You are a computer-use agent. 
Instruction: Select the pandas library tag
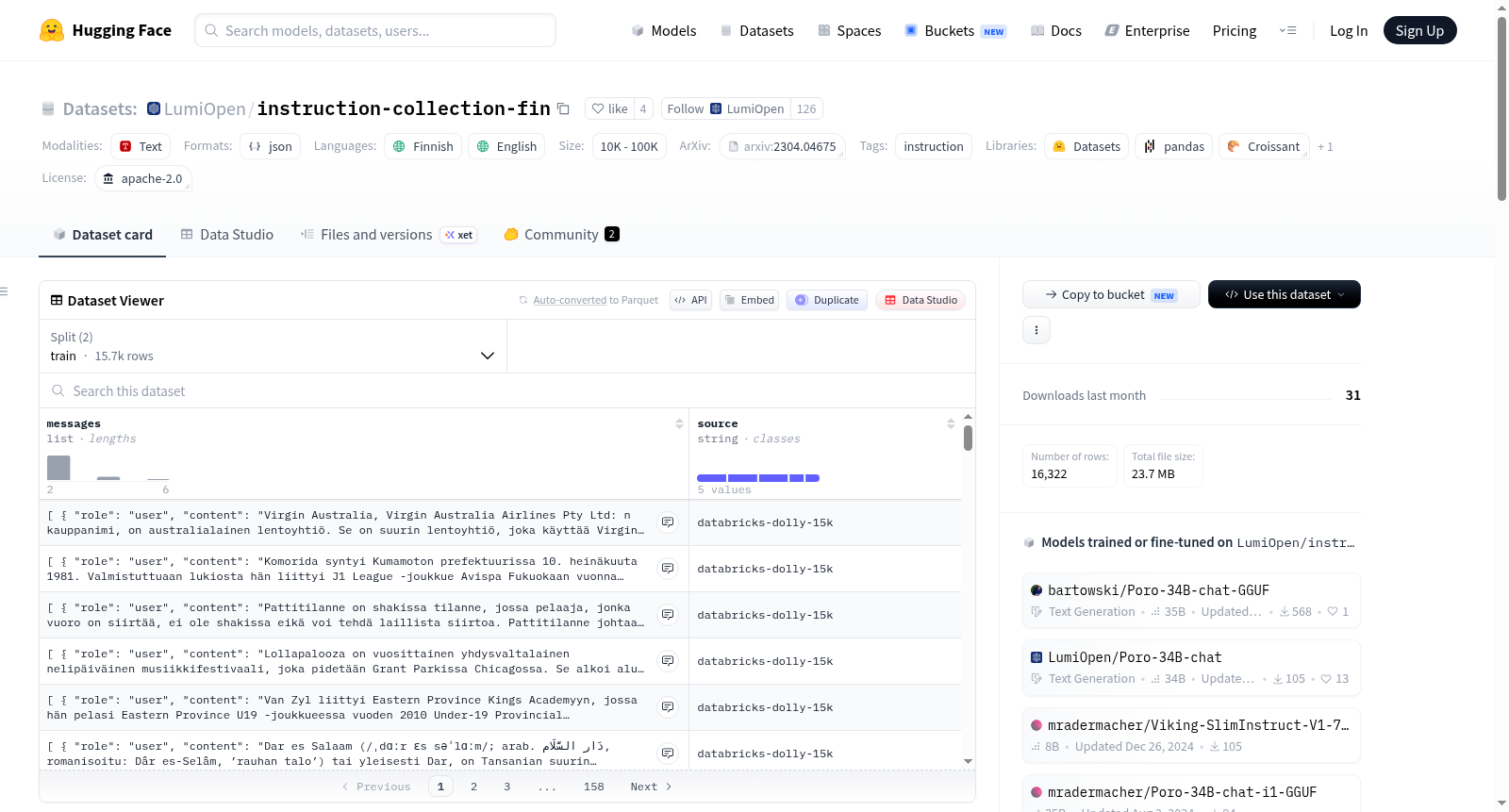click(1174, 146)
